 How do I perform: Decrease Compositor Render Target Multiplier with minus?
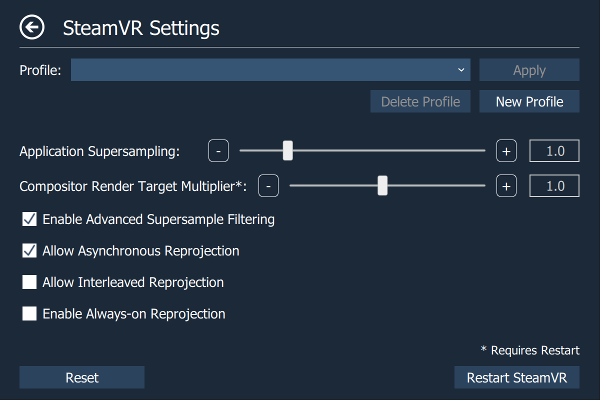tap(268, 186)
